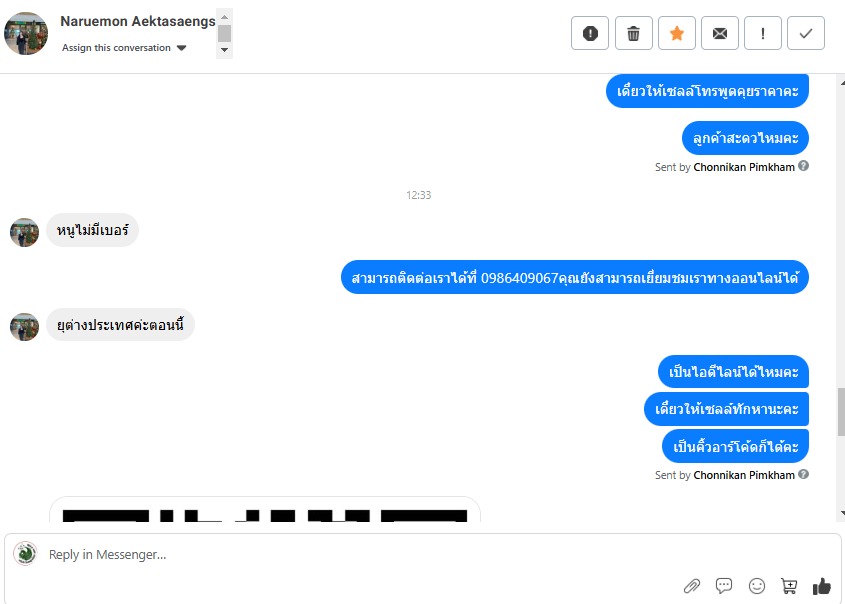Image resolution: width=845 pixels, height=604 pixels.
Task: Click header scroll down arrow beside name
Action: [225, 50]
